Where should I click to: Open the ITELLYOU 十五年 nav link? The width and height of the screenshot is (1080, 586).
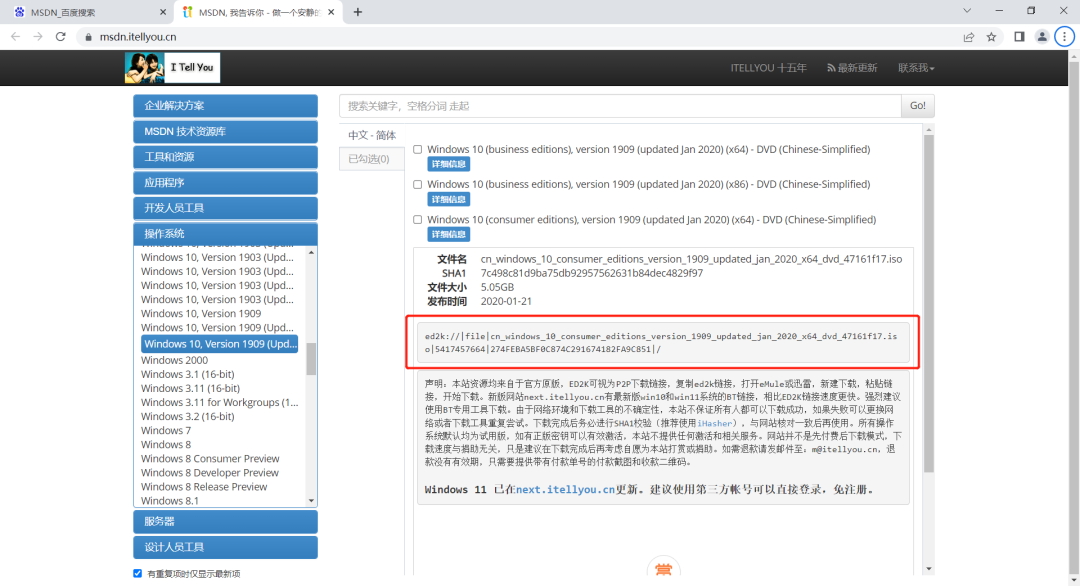coord(769,67)
